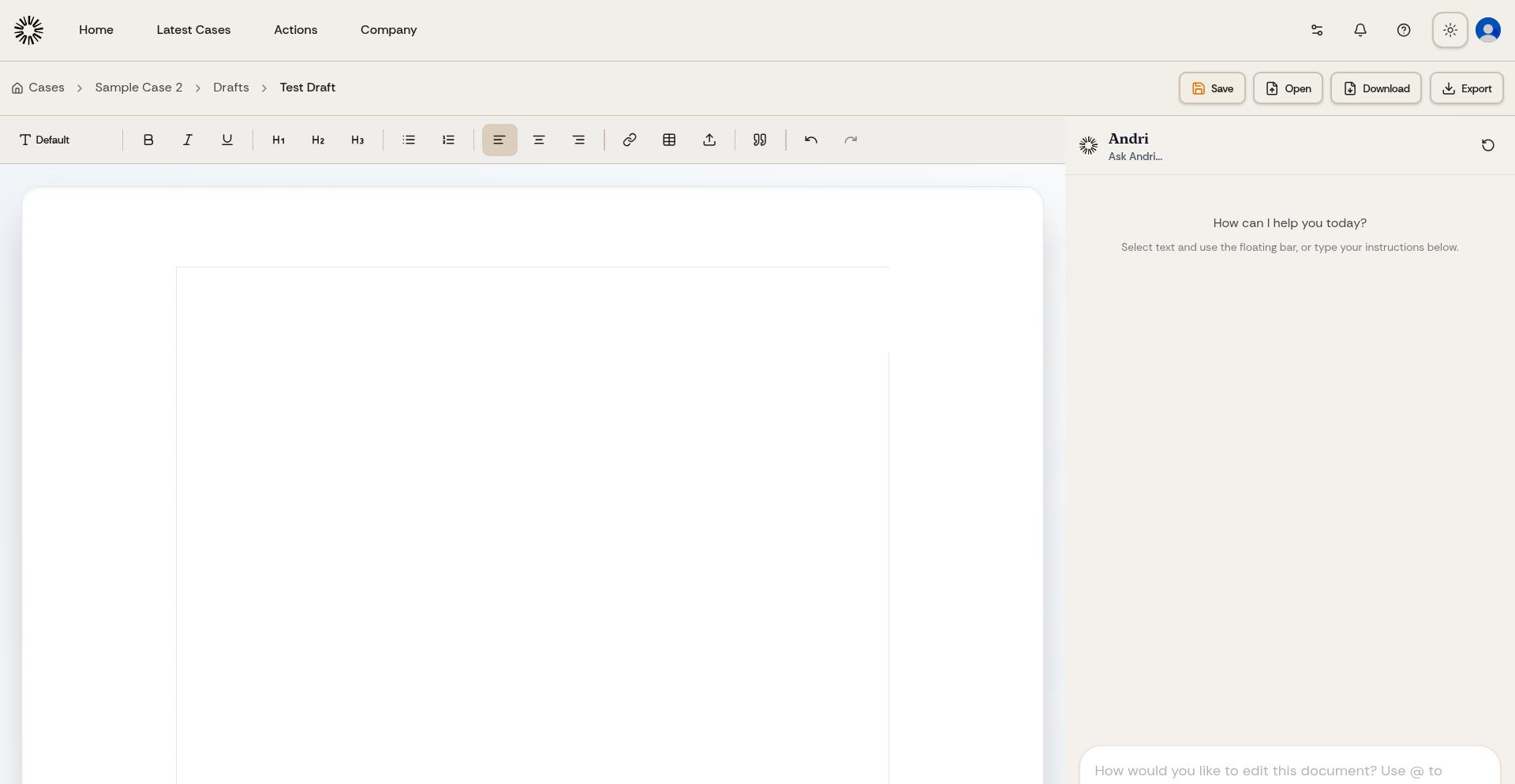Insert a hyperlink in the document
The height and width of the screenshot is (784, 1515).
pos(629,140)
